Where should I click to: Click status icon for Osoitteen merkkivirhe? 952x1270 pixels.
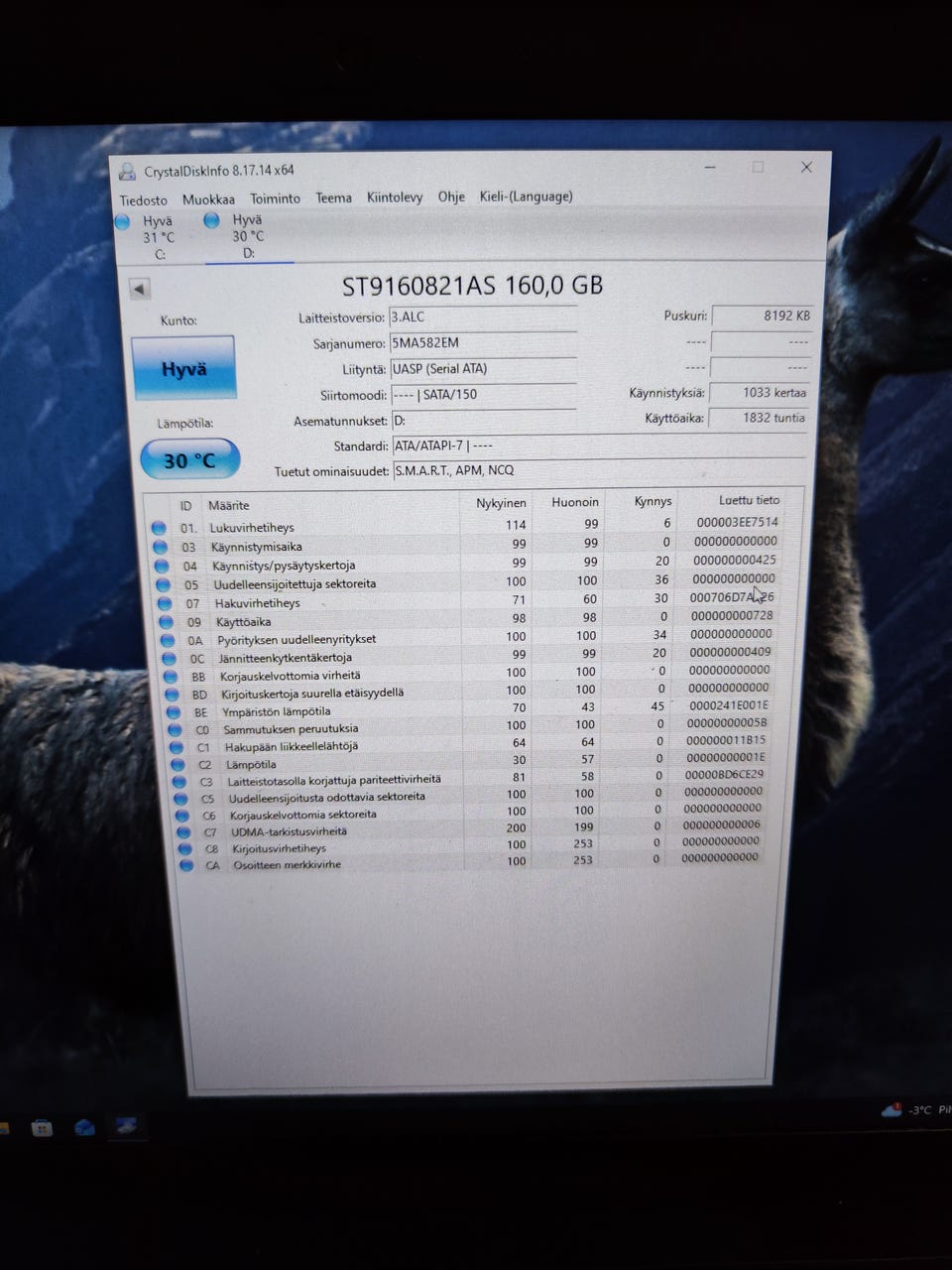(185, 865)
